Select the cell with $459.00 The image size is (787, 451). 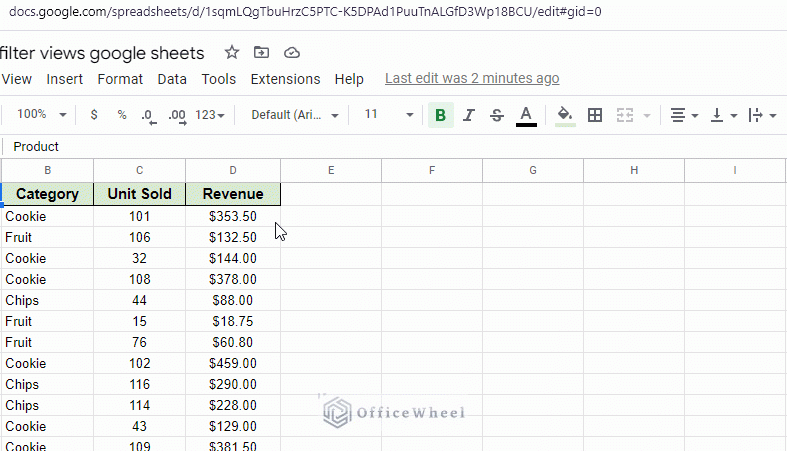tap(233, 363)
